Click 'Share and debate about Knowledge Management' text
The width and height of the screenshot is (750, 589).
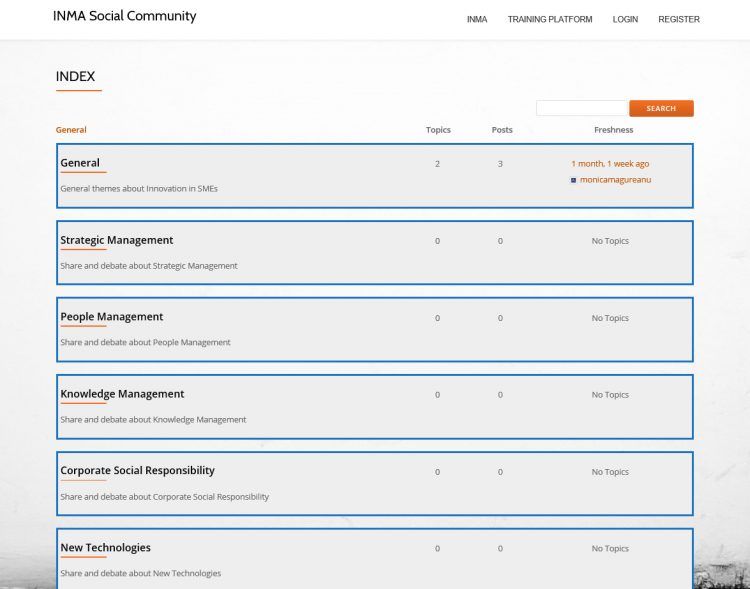pyautogui.click(x=153, y=420)
